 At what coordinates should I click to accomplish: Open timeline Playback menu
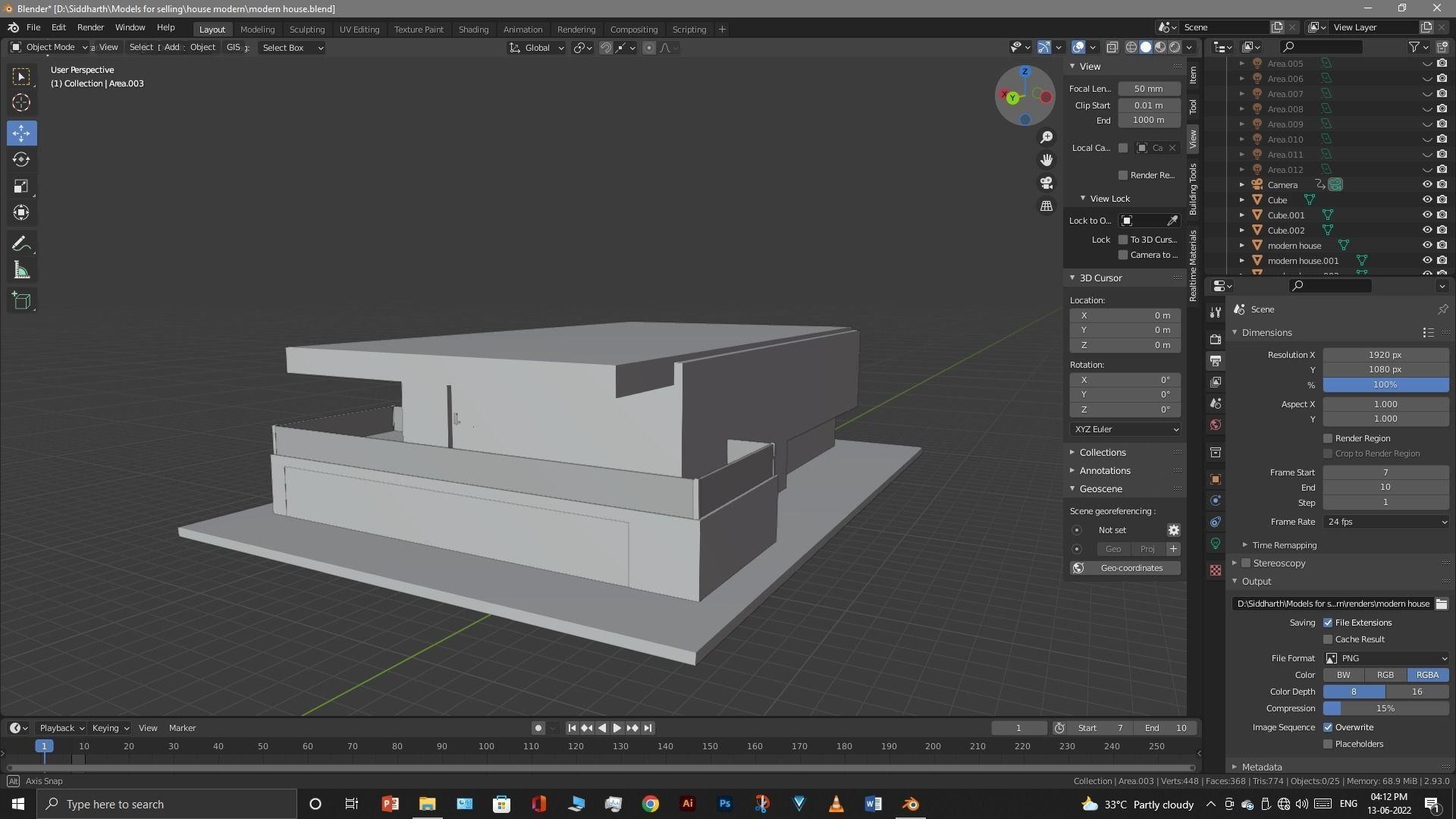coord(61,728)
